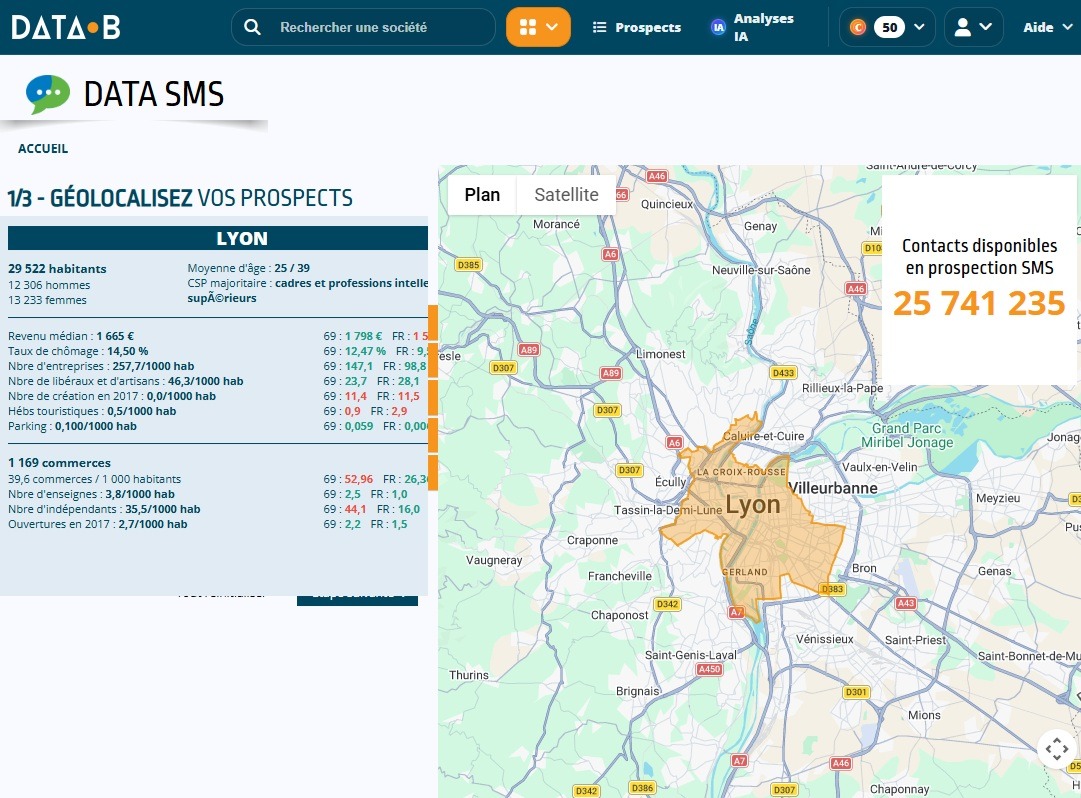The image size is (1081, 798).
Task: Switch map to Plan view
Action: 482,195
